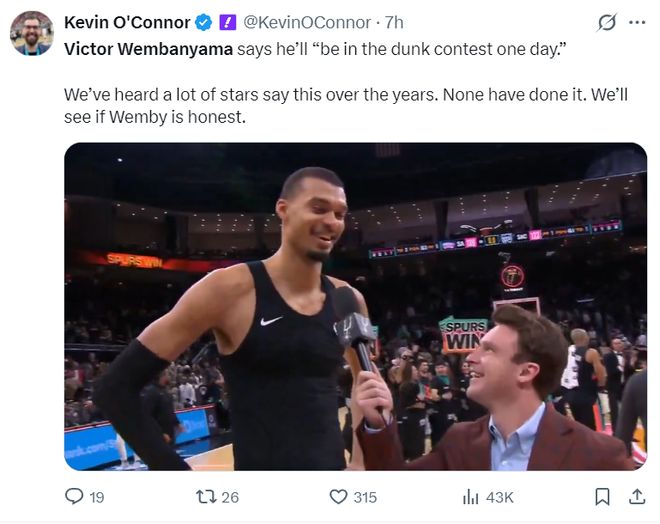Open the @KevinOConnor handle link
The height and width of the screenshot is (524, 660).
click(310, 22)
